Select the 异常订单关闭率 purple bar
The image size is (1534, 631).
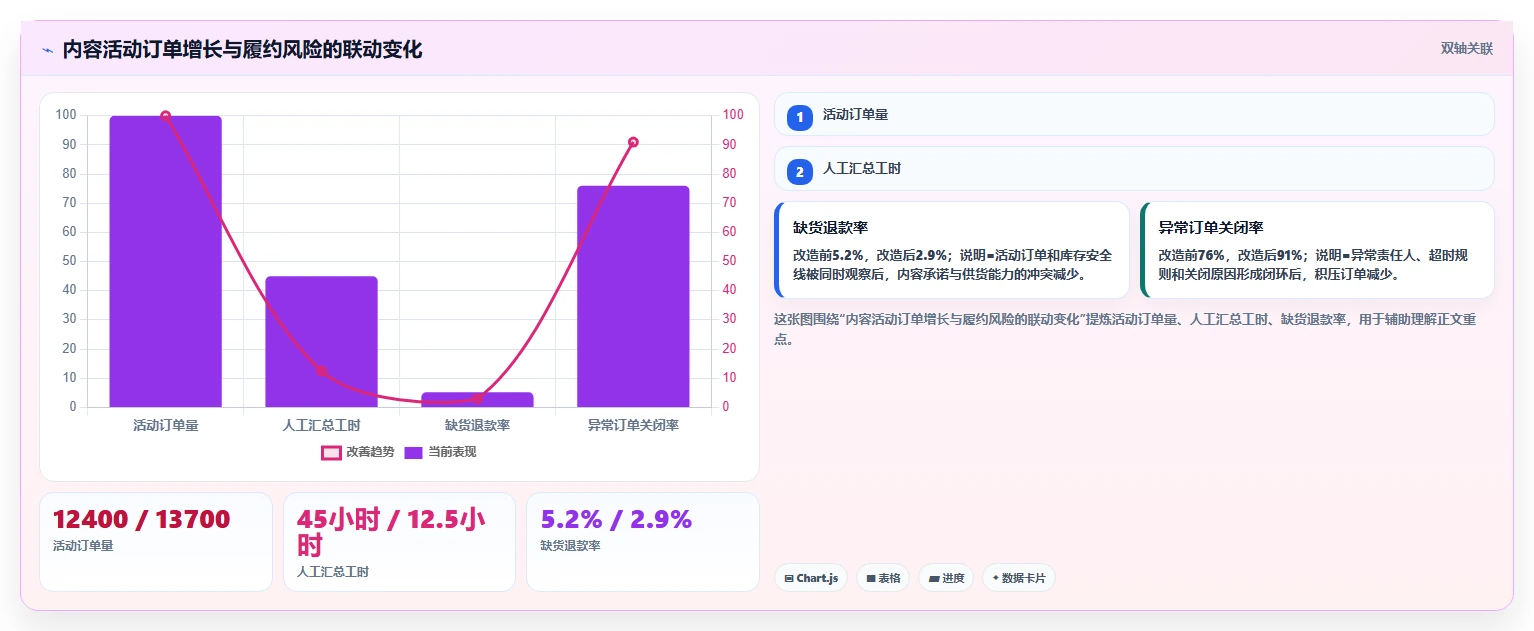[x=633, y=296]
